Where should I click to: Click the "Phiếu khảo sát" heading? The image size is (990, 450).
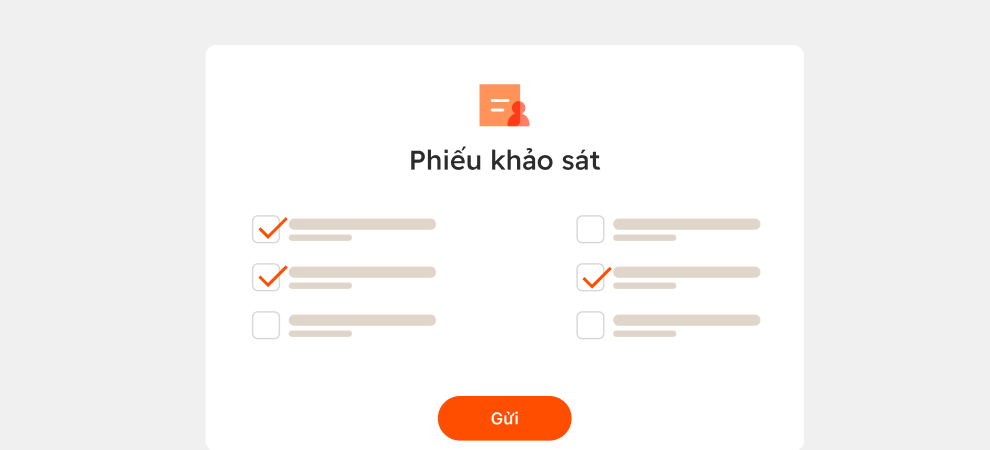point(504,160)
